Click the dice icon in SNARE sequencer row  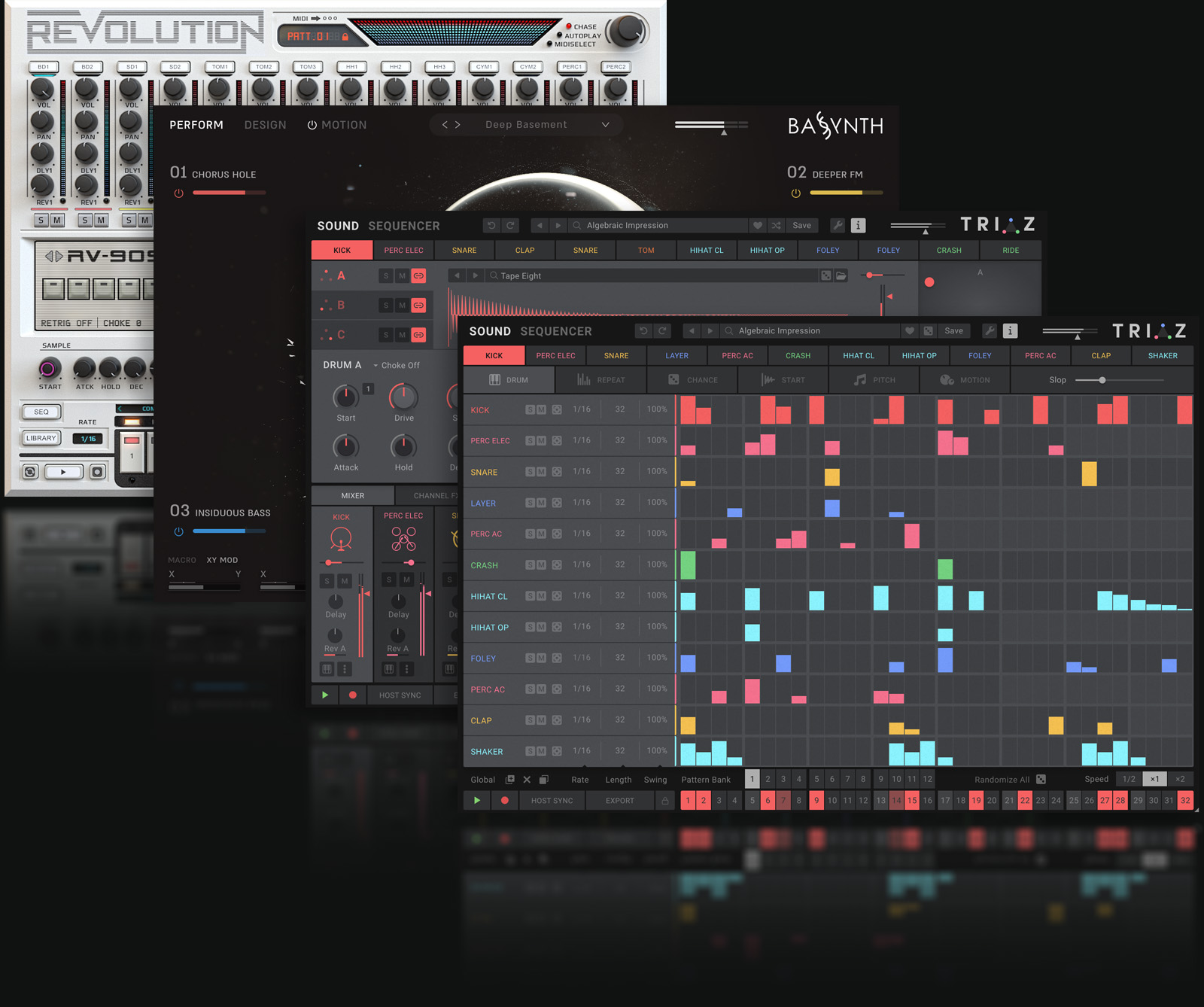pyautogui.click(x=557, y=472)
